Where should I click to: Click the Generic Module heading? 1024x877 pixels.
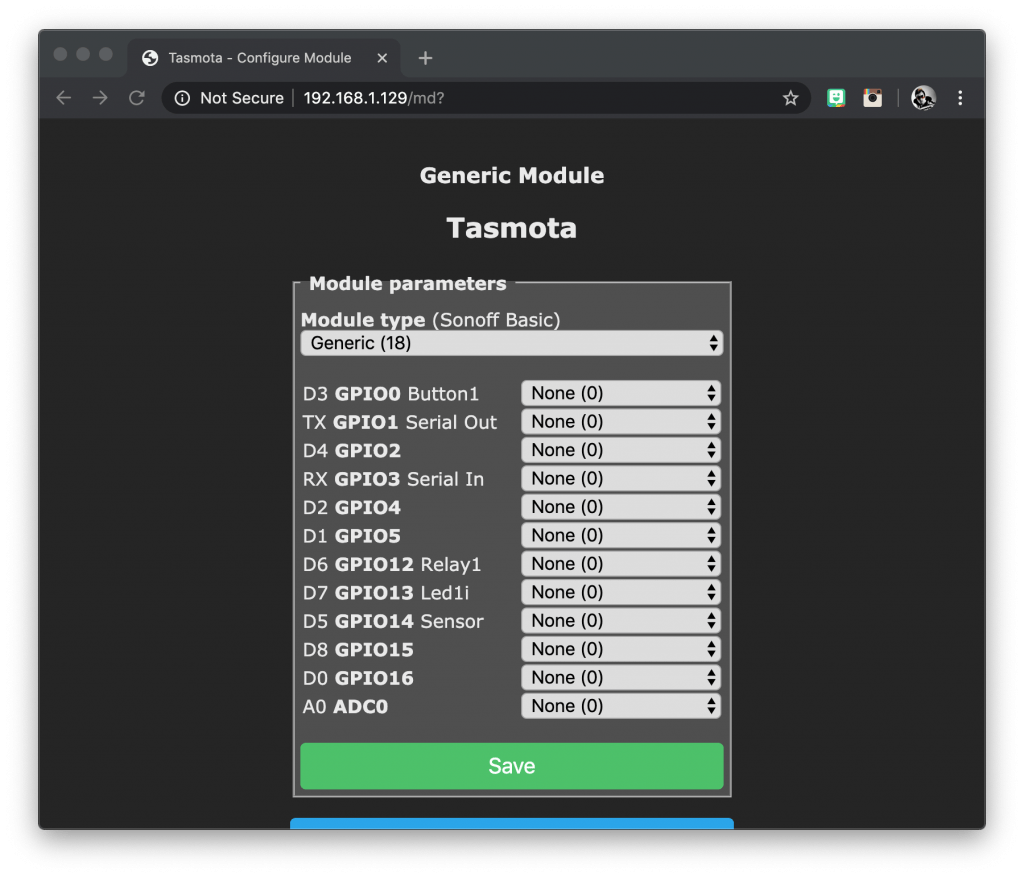(x=511, y=176)
